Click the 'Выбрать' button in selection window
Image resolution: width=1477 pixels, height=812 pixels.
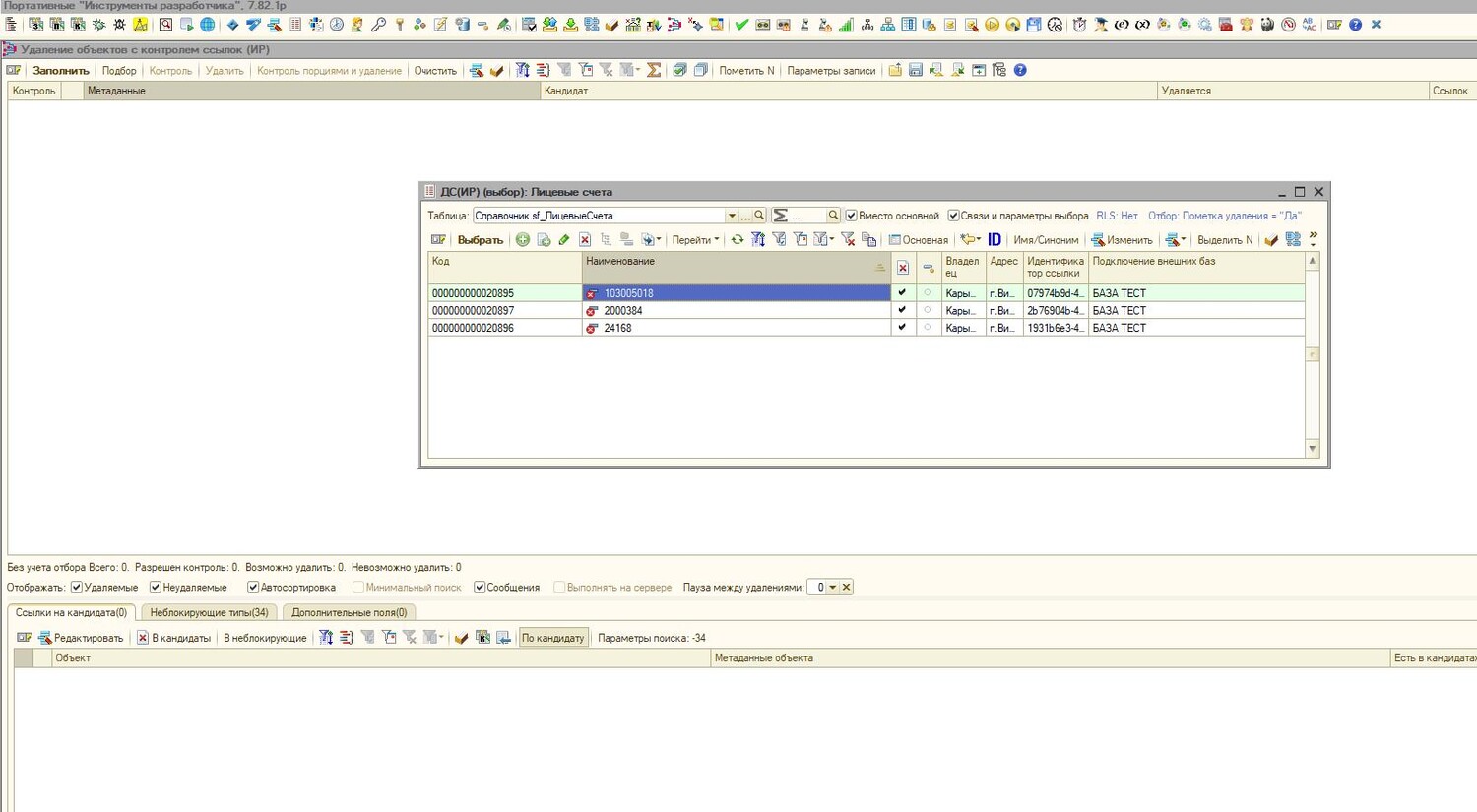pos(481,239)
